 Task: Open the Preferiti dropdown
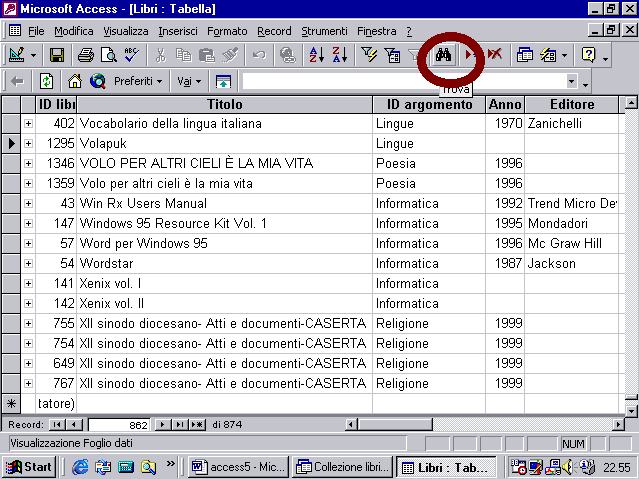(x=138, y=81)
